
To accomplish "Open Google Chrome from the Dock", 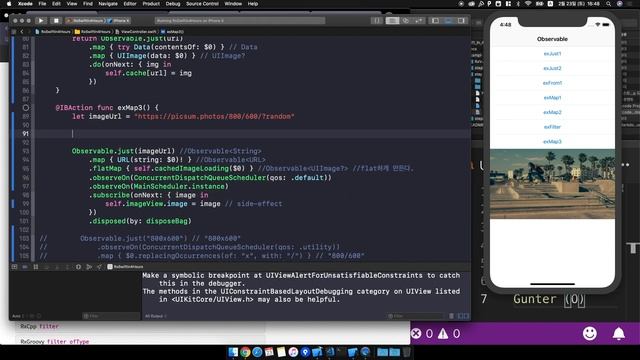I will pos(245,352).
